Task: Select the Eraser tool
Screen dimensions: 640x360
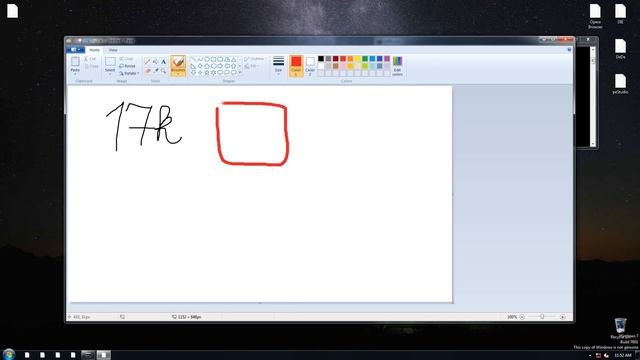Action: point(148,71)
